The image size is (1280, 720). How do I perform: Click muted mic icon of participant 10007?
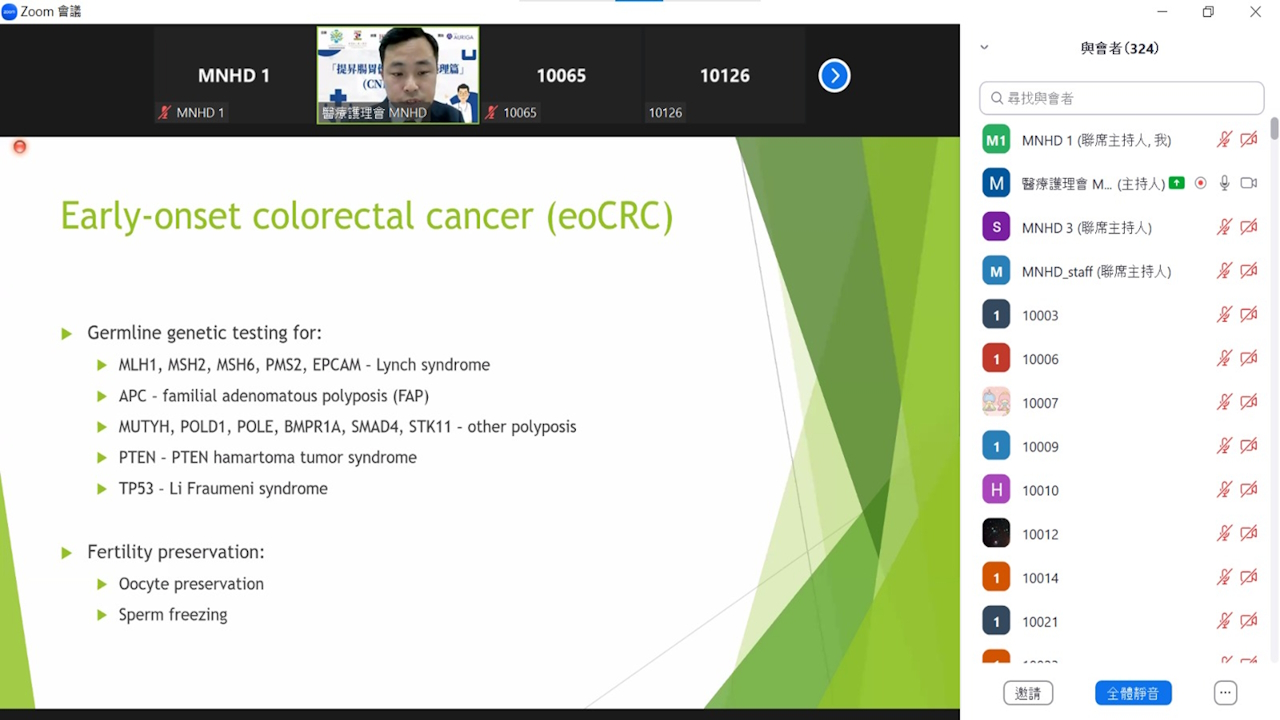(1224, 402)
